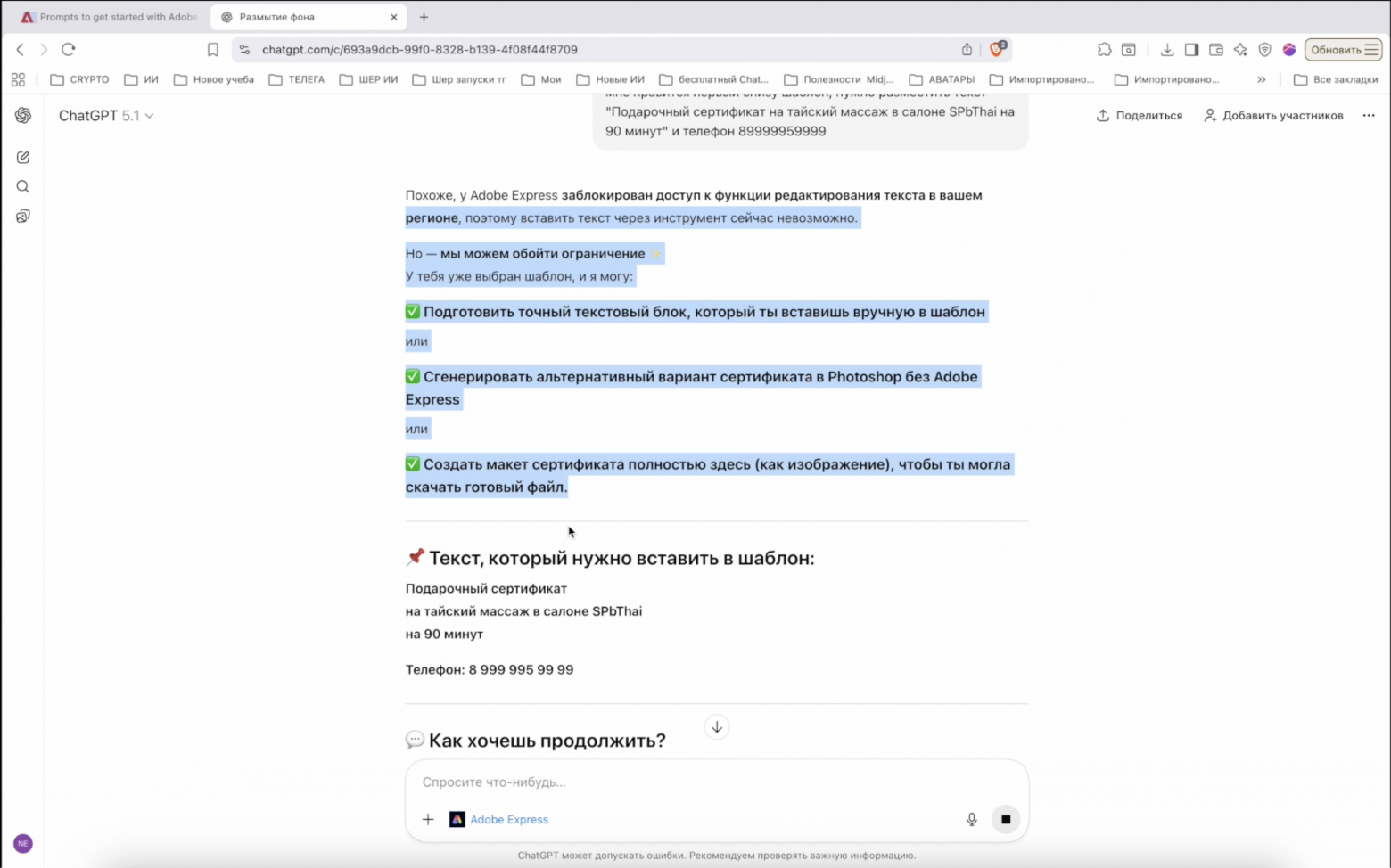Click the Adobe Express chip in the composer
The image size is (1391, 868).
(x=499, y=819)
